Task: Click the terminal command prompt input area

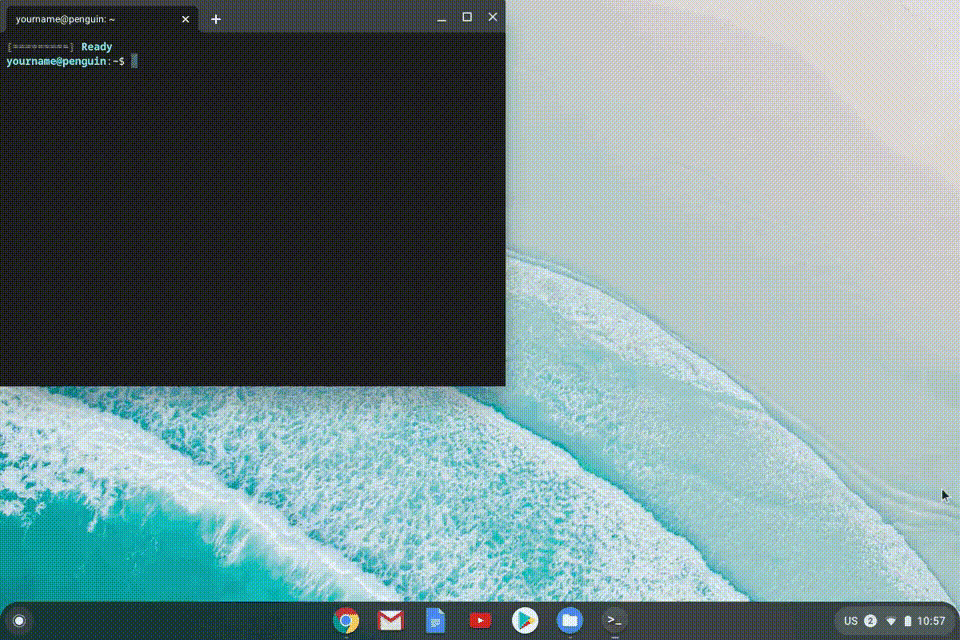Action: pyautogui.click(x=135, y=61)
